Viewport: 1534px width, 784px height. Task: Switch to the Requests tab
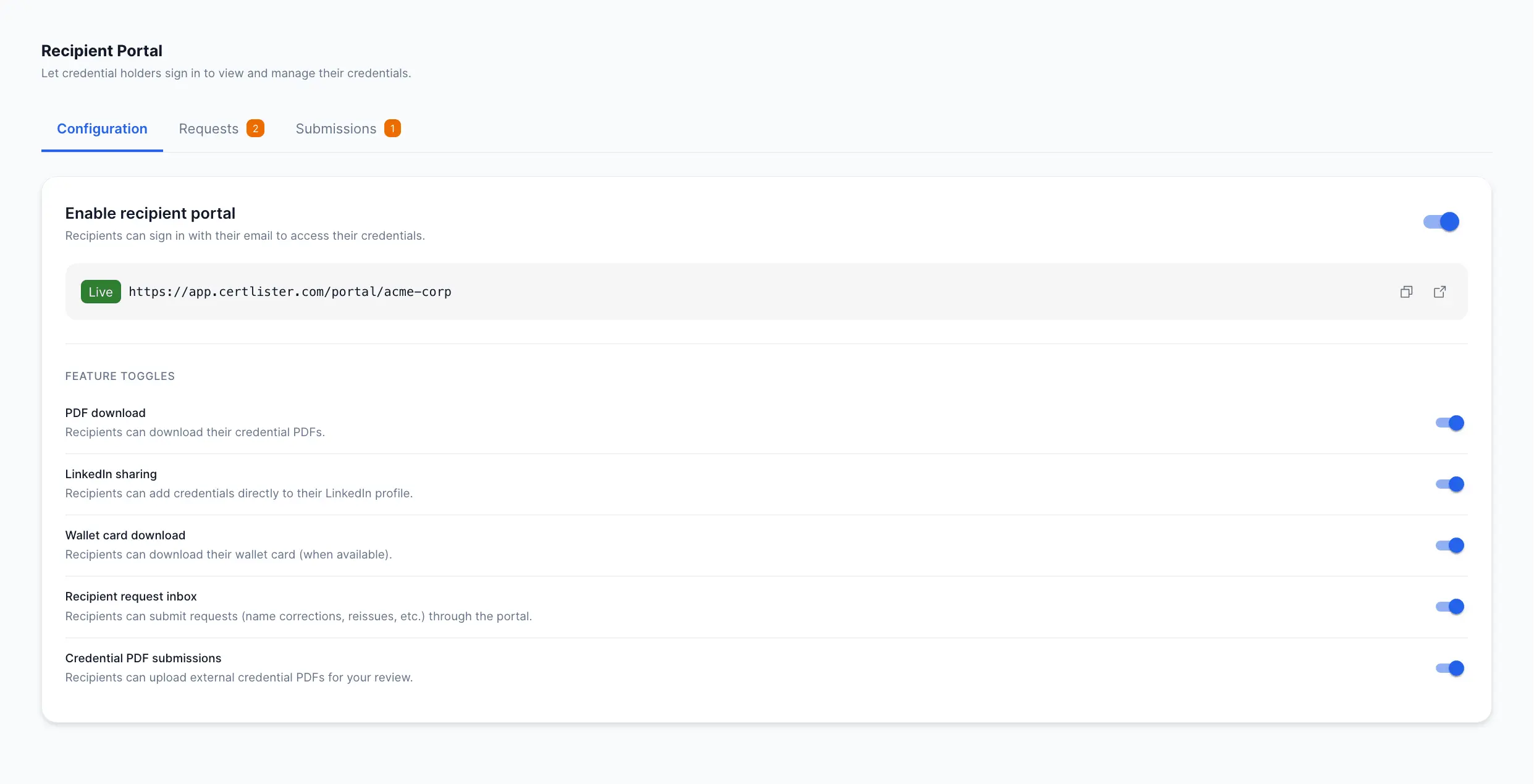click(208, 129)
